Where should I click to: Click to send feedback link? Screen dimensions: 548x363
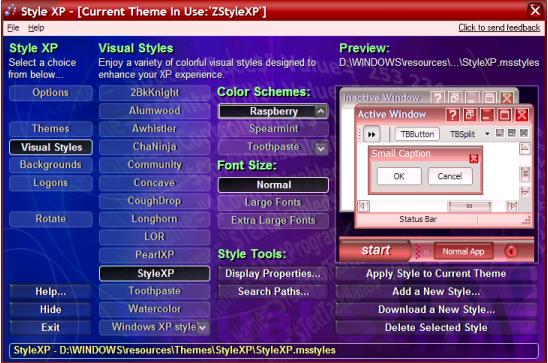click(499, 28)
